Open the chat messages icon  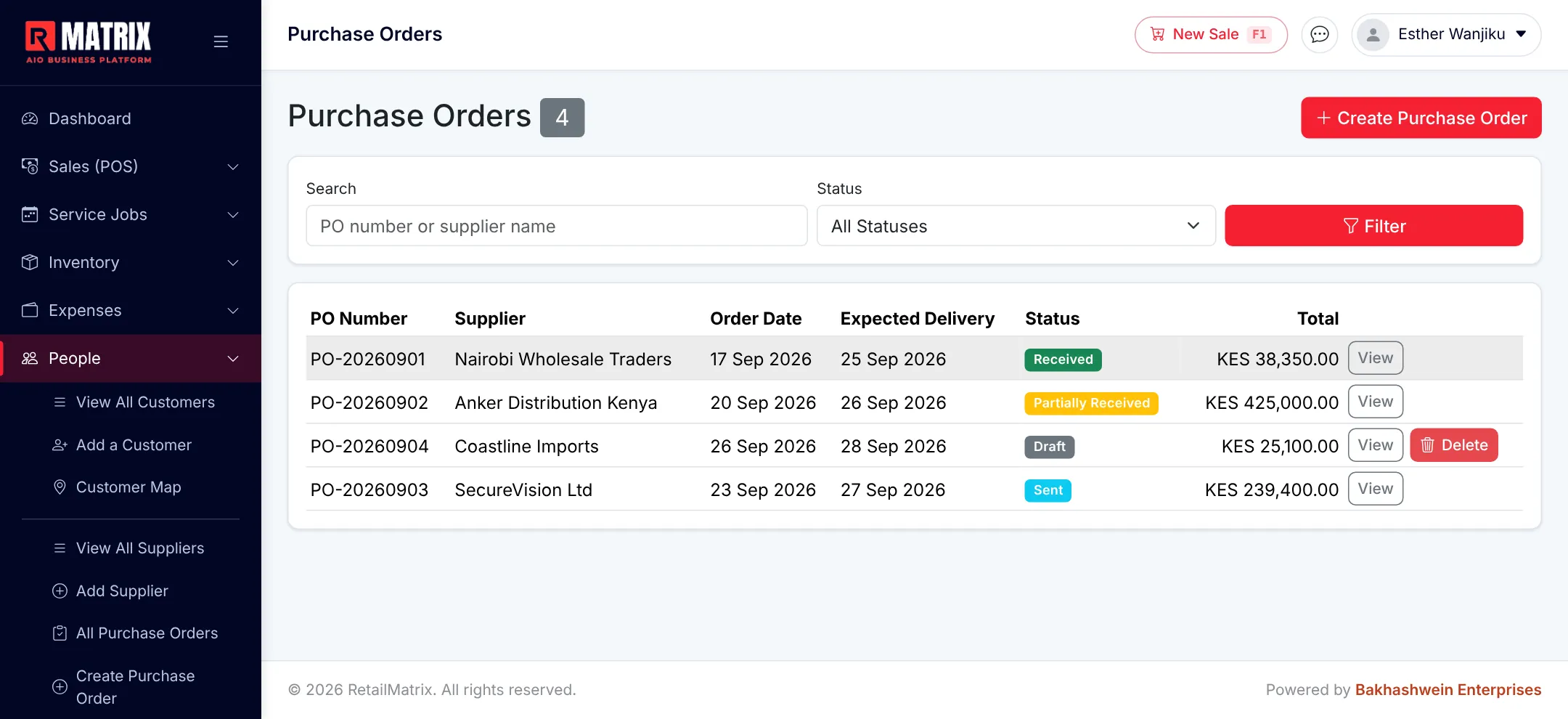pos(1319,34)
